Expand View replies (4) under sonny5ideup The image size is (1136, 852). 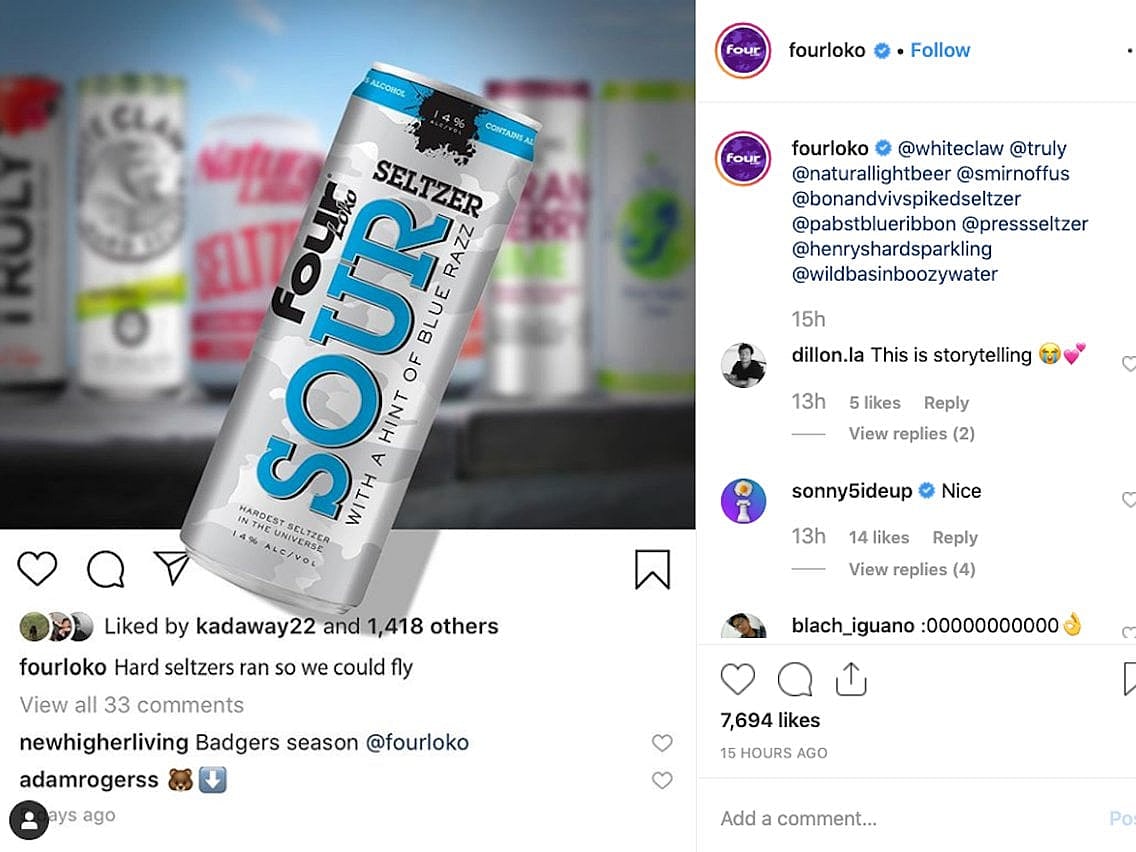[x=911, y=569]
